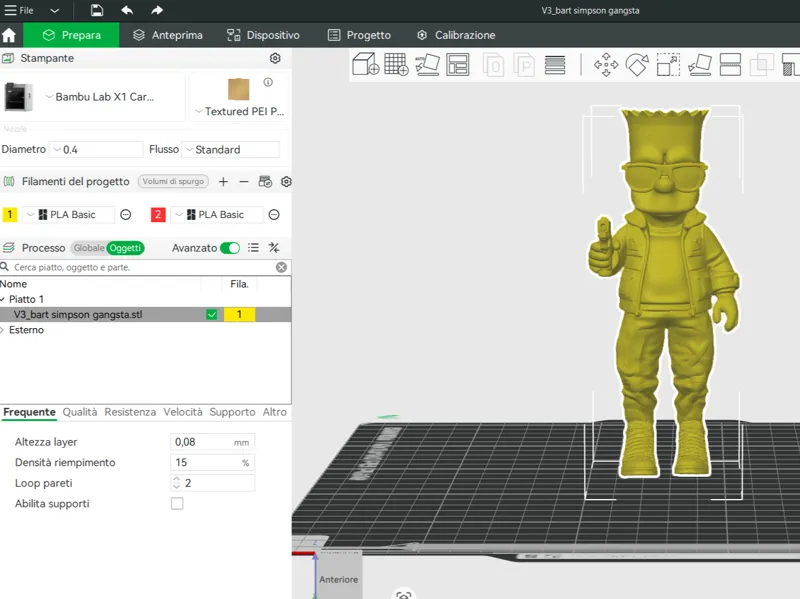The width and height of the screenshot is (800, 599).
Task: Select the Move tool icon
Action: tap(606, 65)
